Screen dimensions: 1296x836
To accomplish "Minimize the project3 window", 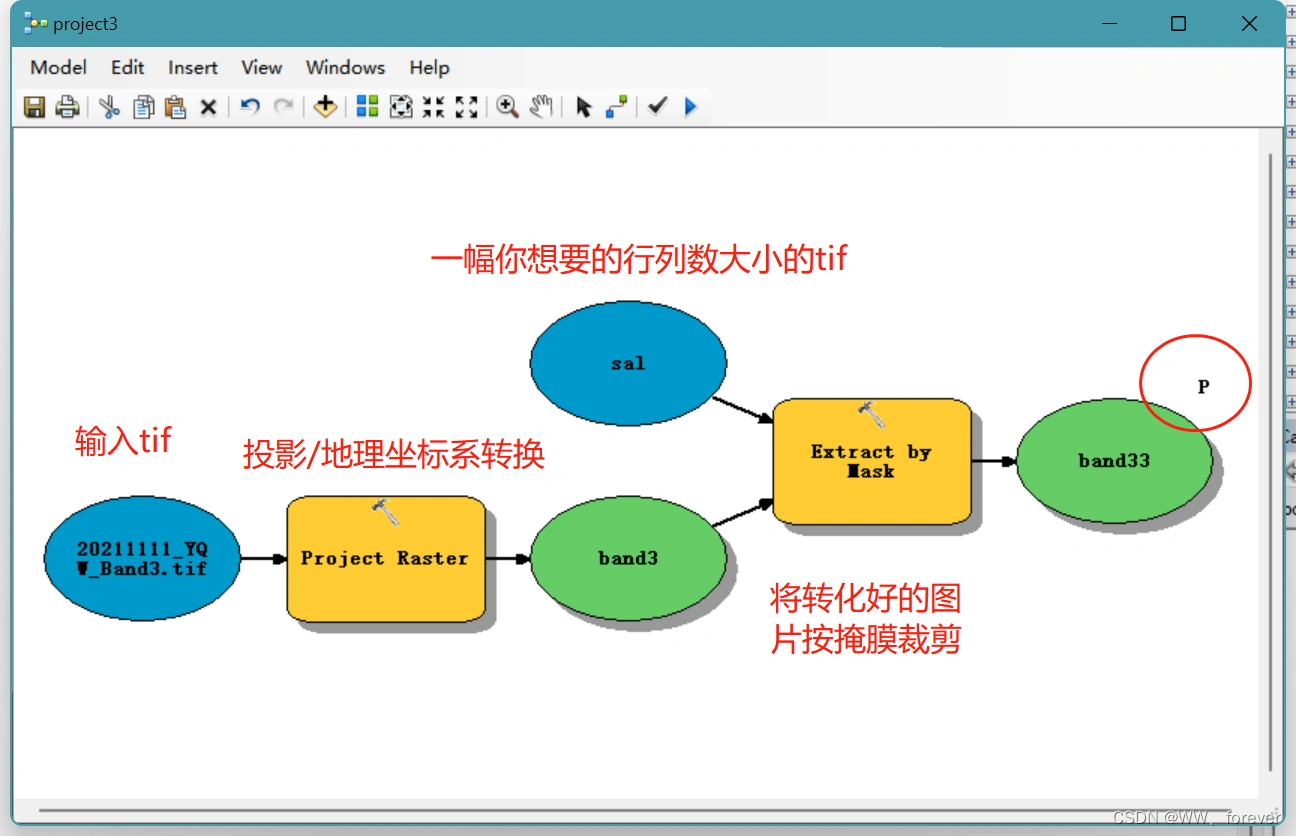I will click(x=1108, y=24).
